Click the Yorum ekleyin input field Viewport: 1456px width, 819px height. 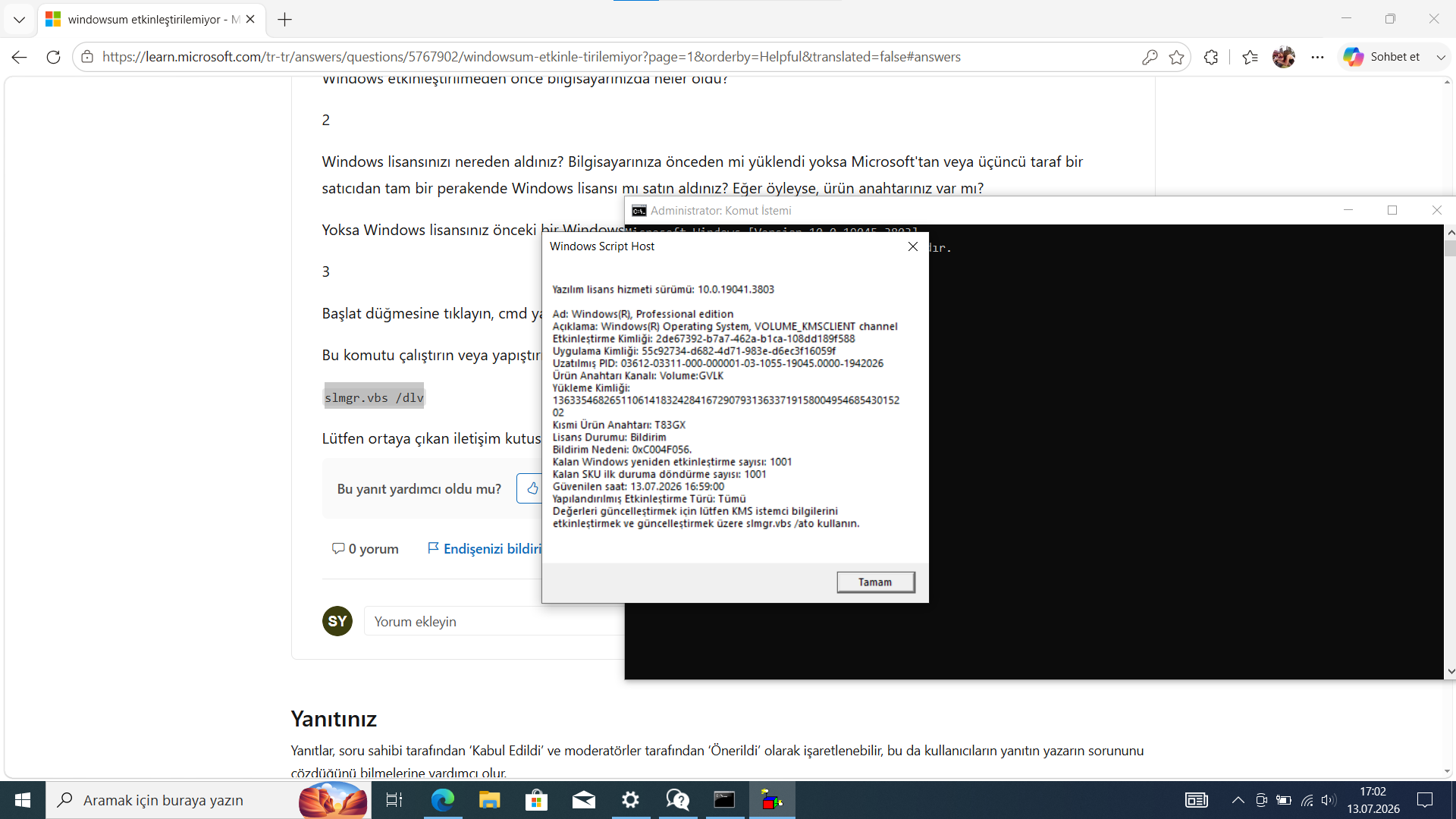494,621
